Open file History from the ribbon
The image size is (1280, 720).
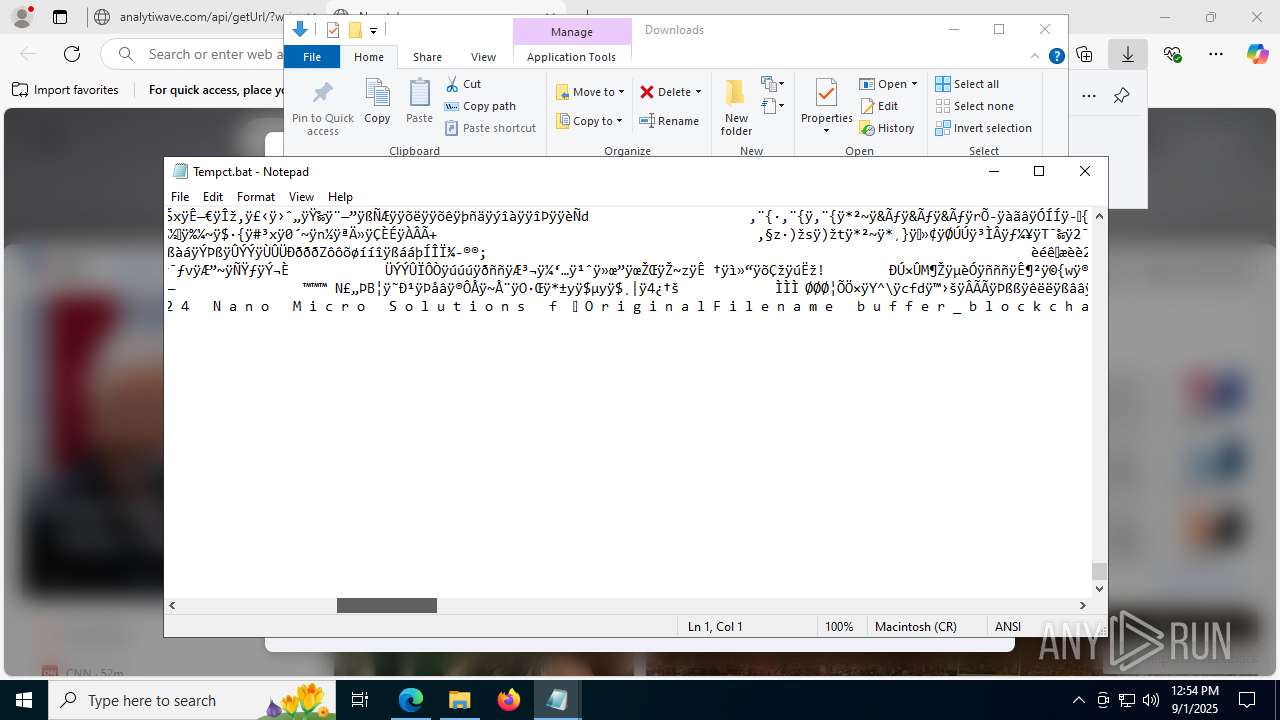tap(887, 128)
